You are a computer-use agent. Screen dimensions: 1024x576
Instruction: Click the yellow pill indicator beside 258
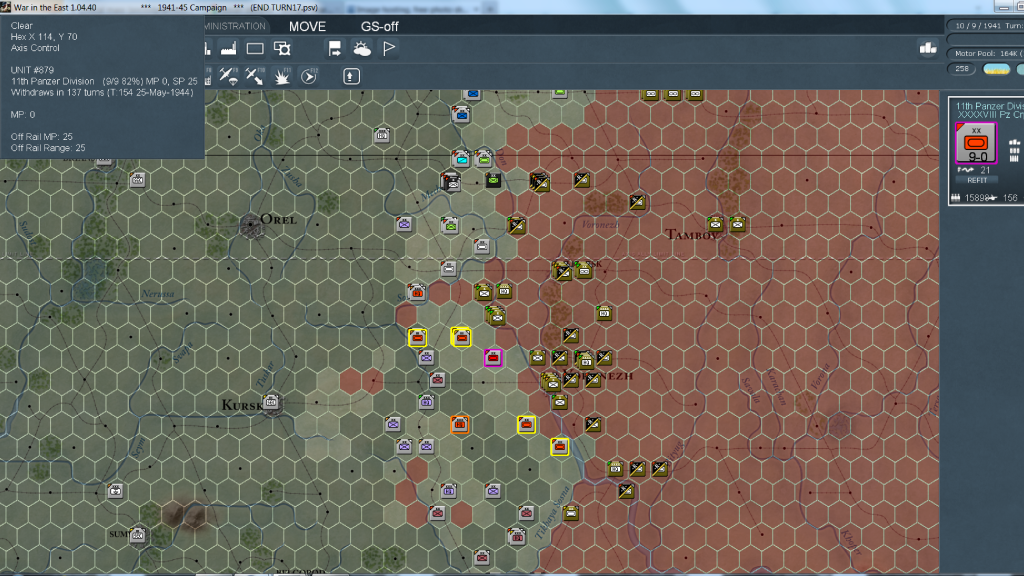(996, 69)
